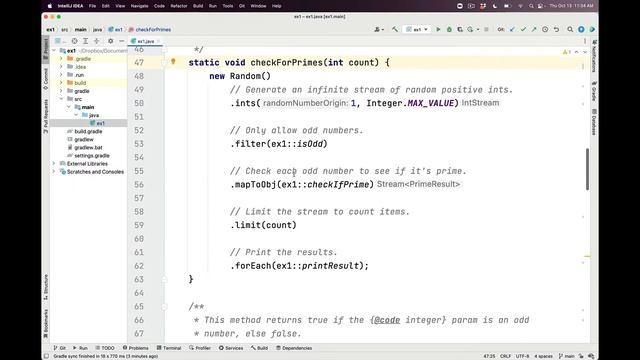This screenshot has height=360, width=640.
Task: Expand the build folder in tree
Action: click(x=61, y=83)
